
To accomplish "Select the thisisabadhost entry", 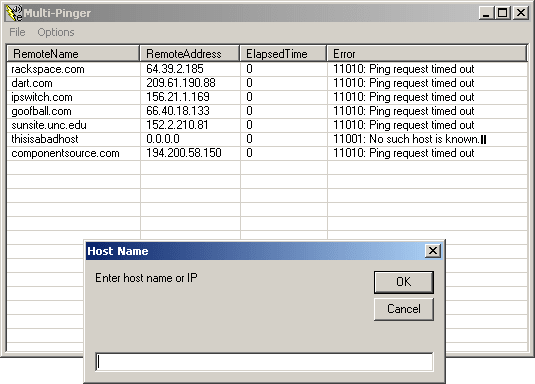I will coord(45,139).
